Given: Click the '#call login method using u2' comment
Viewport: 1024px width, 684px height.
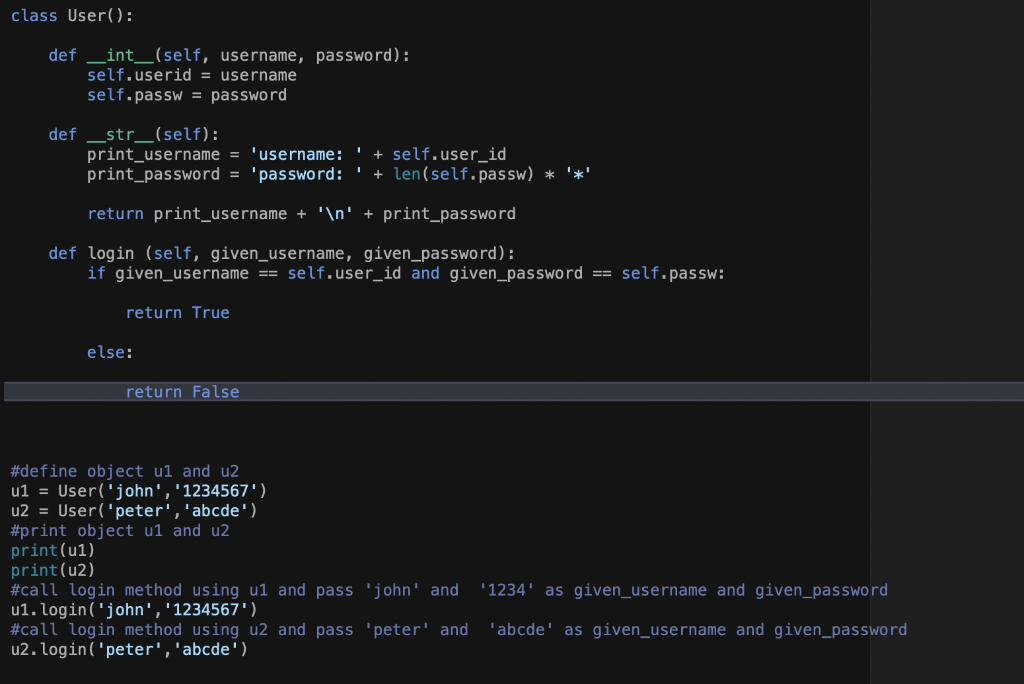Looking at the screenshot, I should click(x=458, y=630).
